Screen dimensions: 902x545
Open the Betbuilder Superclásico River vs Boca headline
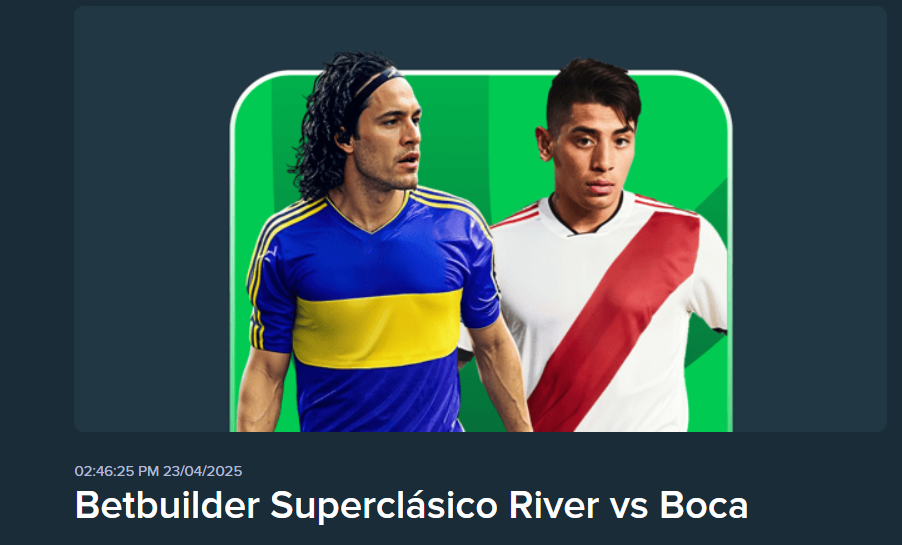tap(411, 505)
